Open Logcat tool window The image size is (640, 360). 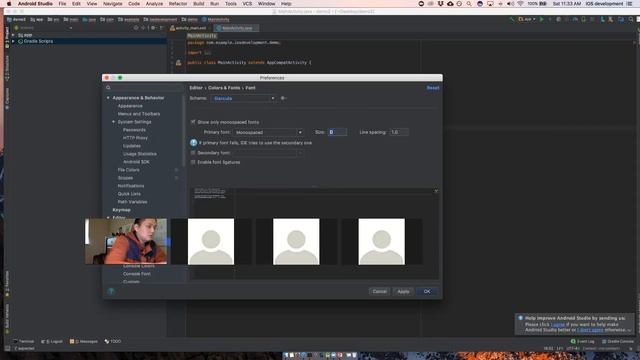pyautogui.click(x=52, y=341)
